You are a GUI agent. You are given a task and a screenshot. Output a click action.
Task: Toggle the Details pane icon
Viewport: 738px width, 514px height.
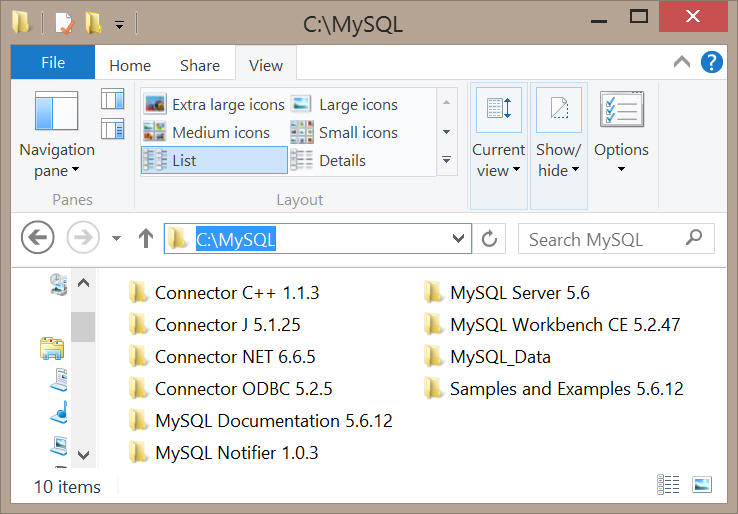pos(112,128)
